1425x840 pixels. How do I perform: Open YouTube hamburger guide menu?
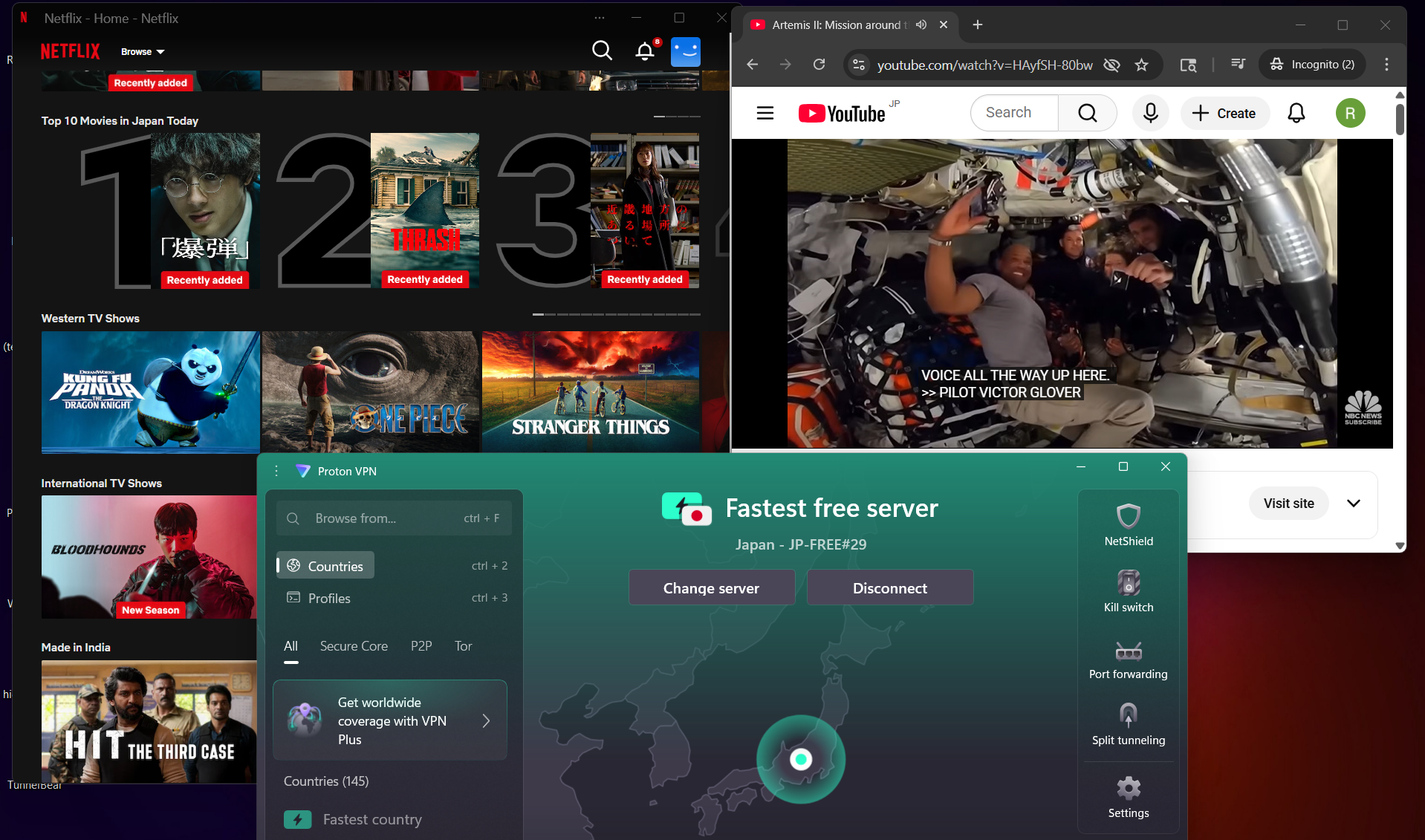765,113
